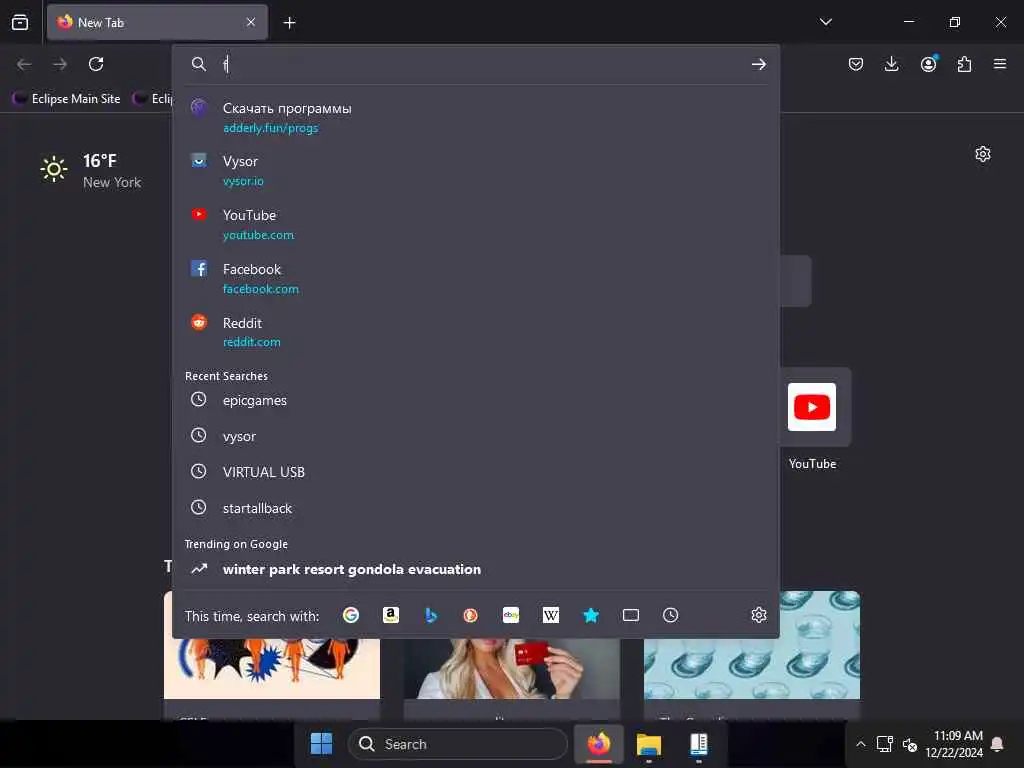Choose the YouTube youtube.com suggestion

(475, 225)
